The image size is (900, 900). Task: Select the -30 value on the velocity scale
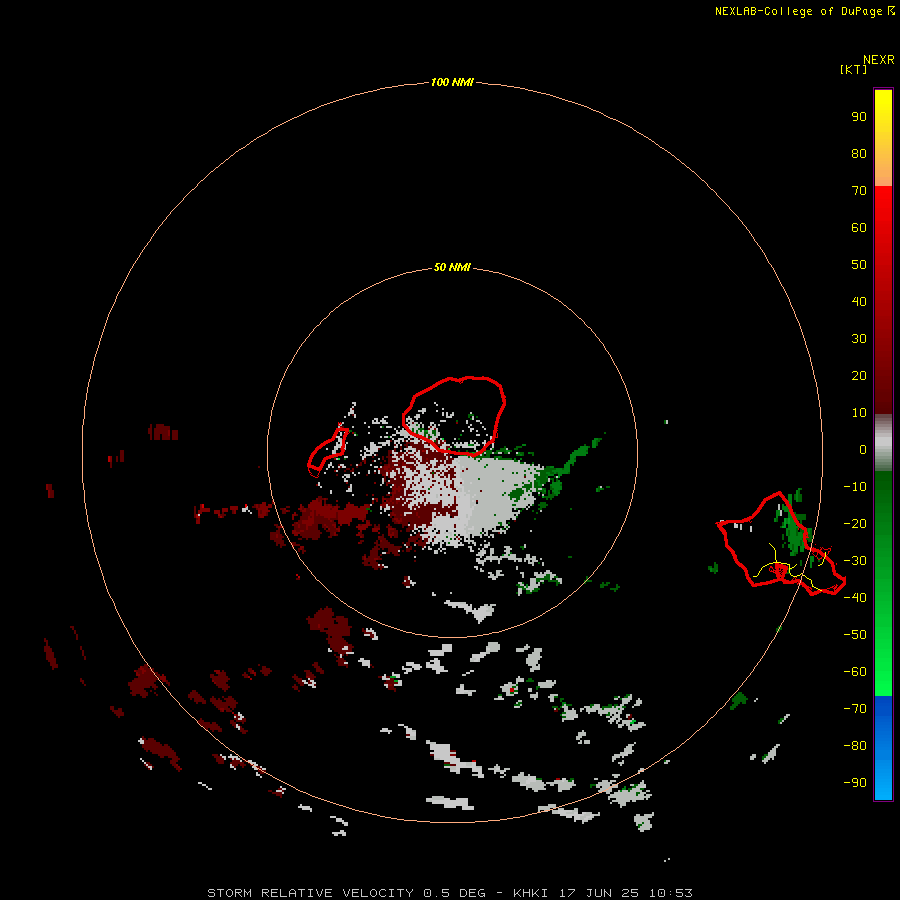[x=855, y=561]
